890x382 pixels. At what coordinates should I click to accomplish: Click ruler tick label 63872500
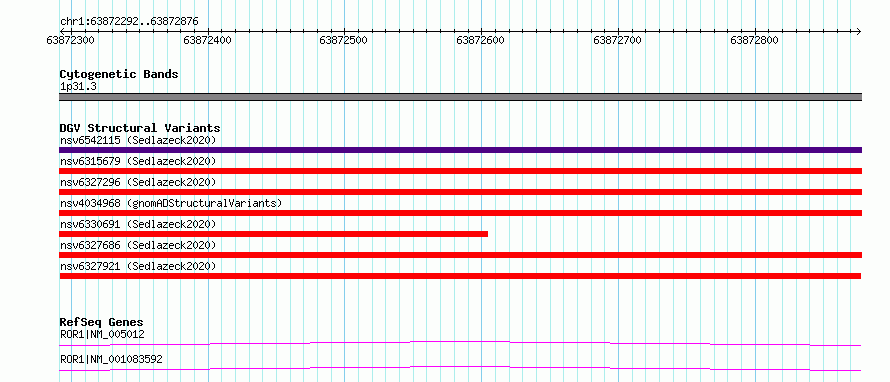(x=343, y=41)
